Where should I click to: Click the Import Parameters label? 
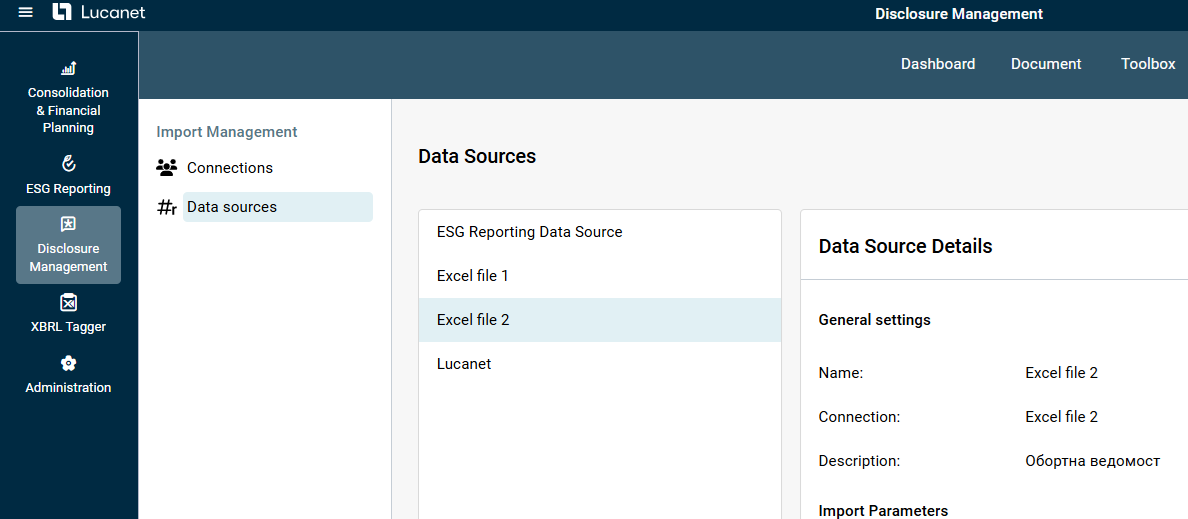click(883, 511)
